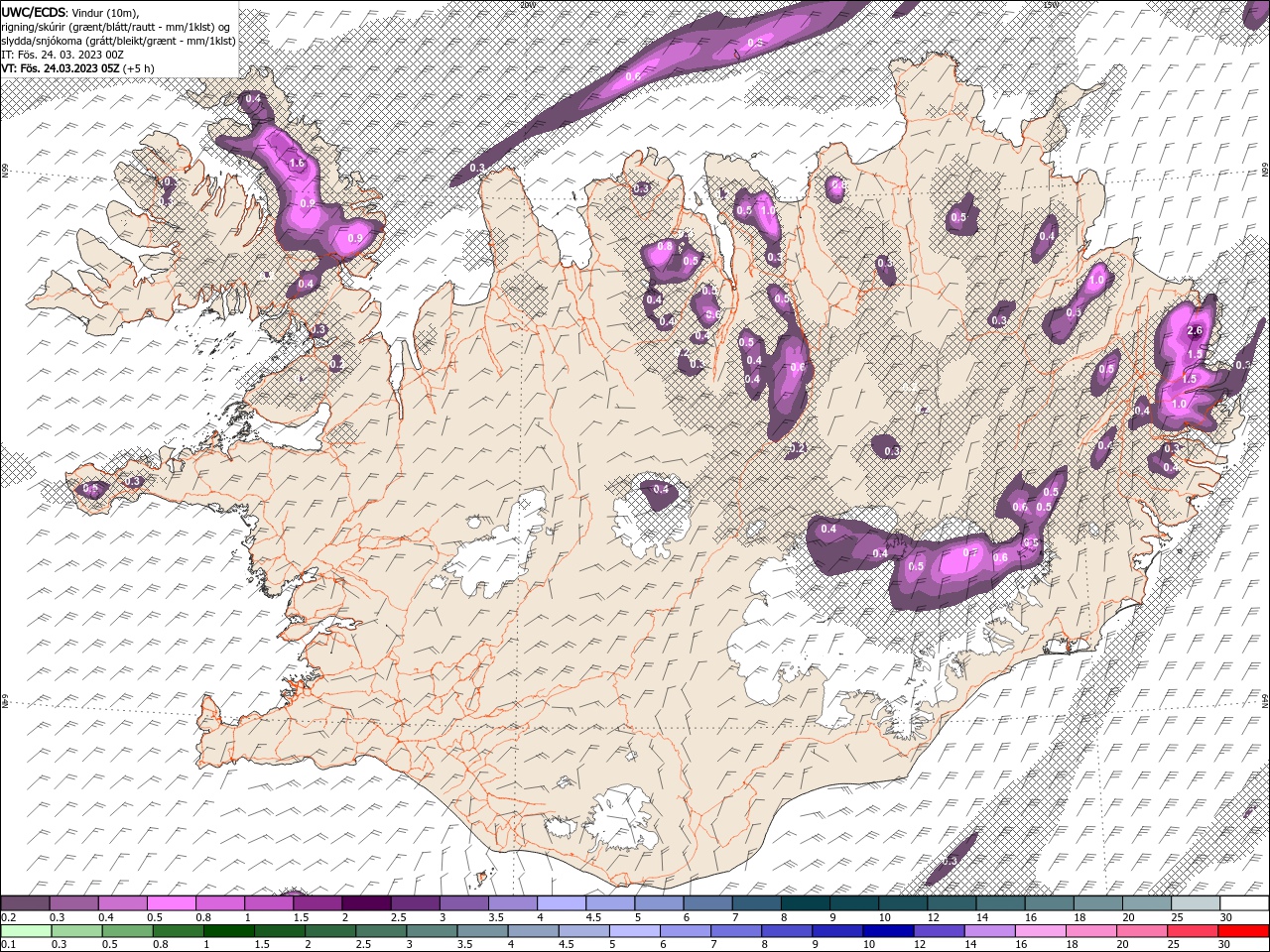The width and height of the screenshot is (1270, 952).
Task: Select the 0.8 swatch in the upper snow legend
Action: coord(219,903)
